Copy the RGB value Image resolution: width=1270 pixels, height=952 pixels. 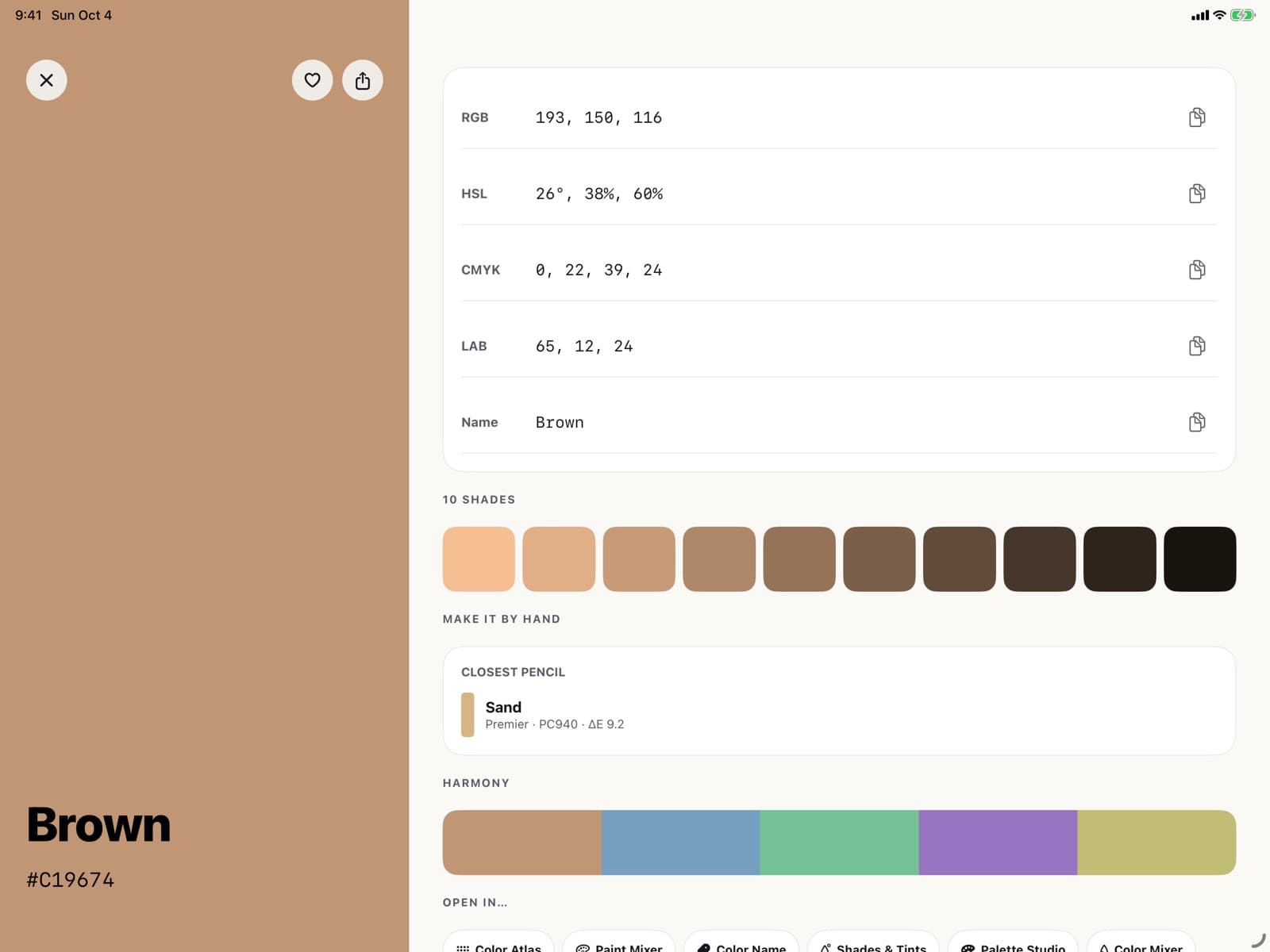[1197, 117]
